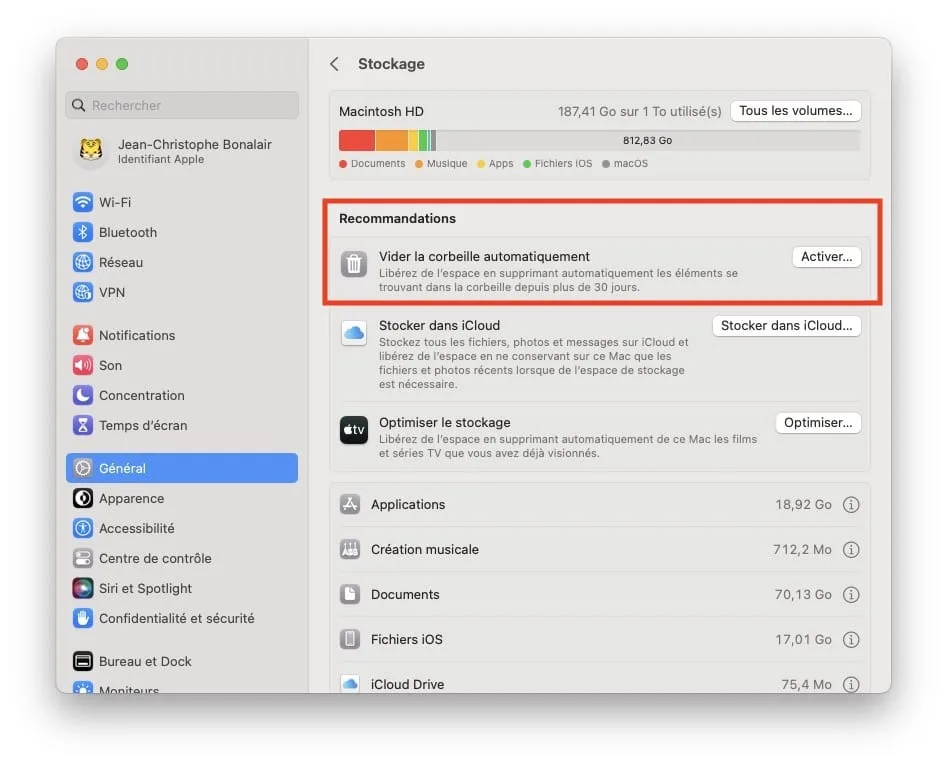
Task: Show info for Fichiers iOS storage
Action: (851, 640)
